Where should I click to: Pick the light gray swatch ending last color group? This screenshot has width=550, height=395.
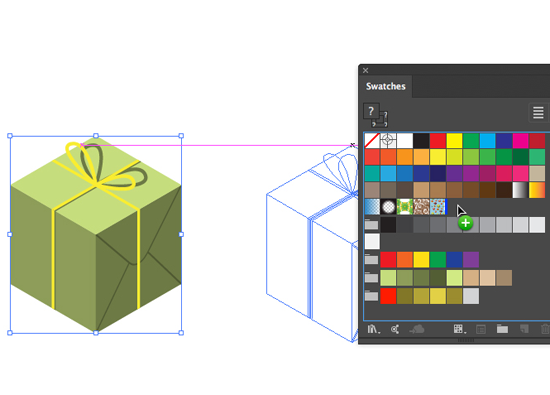[x=471, y=296]
